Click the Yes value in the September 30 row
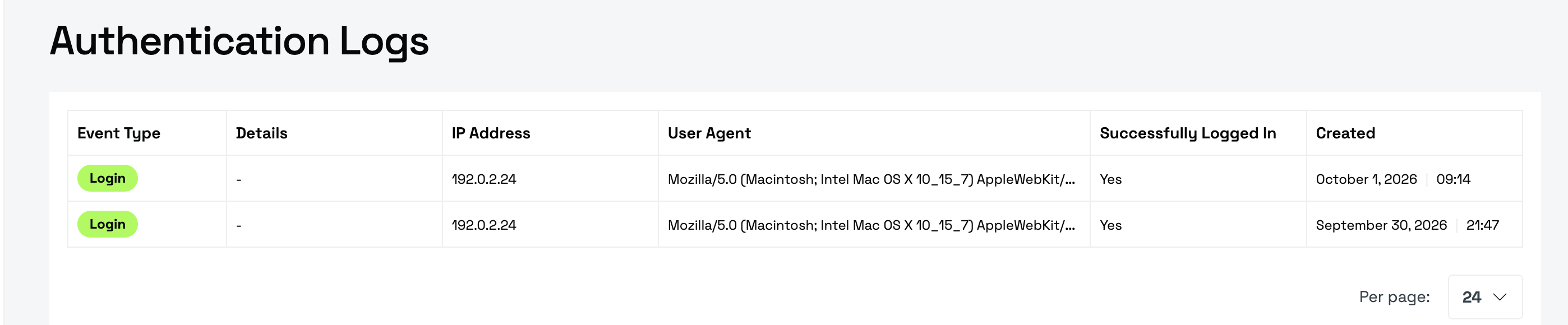This screenshot has height=325, width=1568. click(1110, 225)
